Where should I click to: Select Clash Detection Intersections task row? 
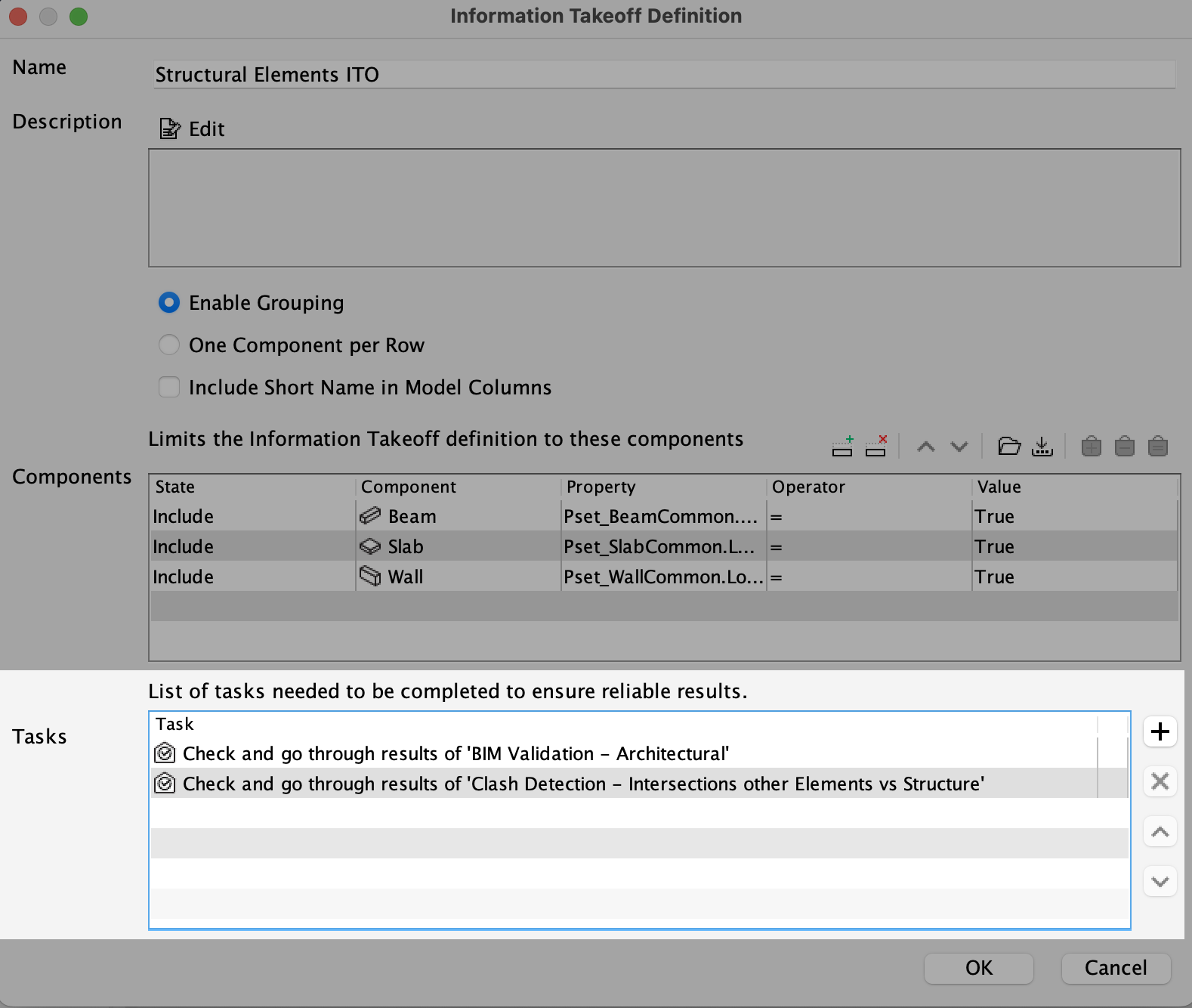pyautogui.click(x=639, y=784)
